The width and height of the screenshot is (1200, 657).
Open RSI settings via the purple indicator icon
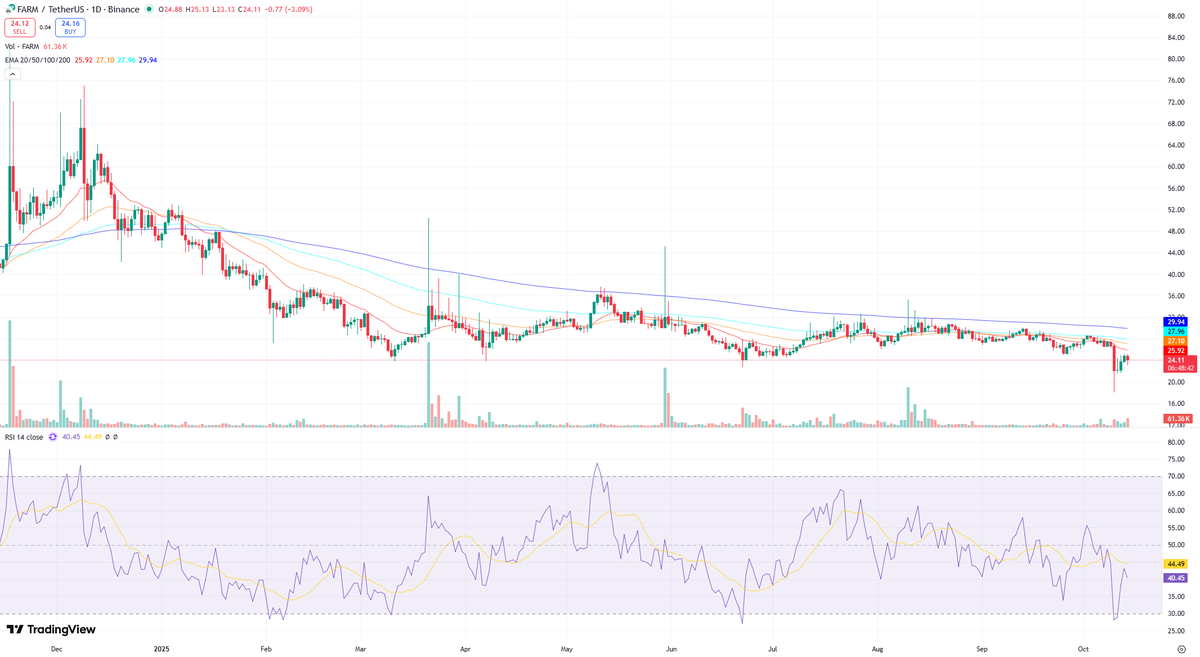[x=53, y=437]
